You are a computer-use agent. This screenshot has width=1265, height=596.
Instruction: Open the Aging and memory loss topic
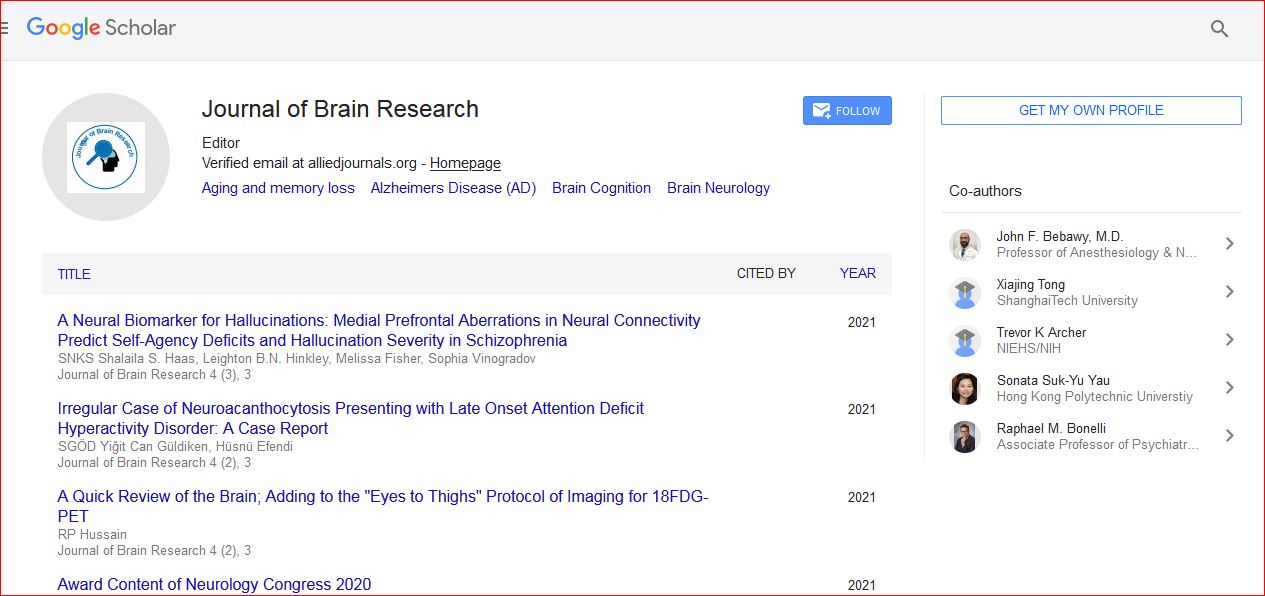278,188
